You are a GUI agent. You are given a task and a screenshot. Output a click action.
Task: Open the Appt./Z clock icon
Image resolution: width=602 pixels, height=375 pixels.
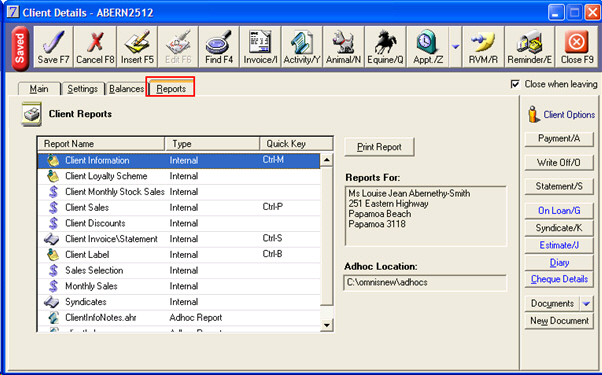click(428, 47)
